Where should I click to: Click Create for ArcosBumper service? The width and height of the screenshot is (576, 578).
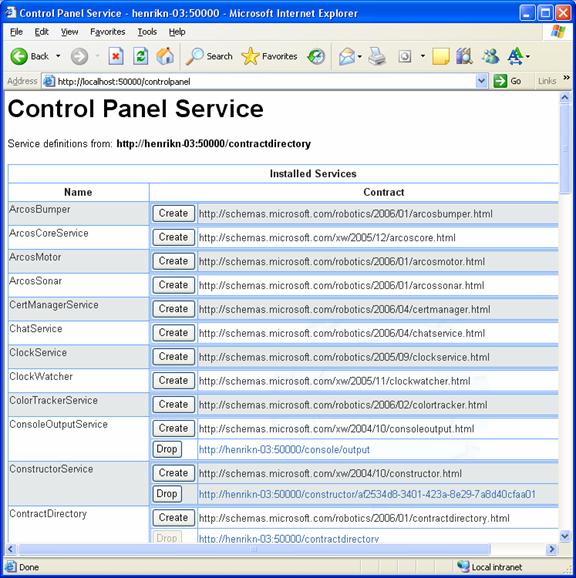click(x=174, y=213)
